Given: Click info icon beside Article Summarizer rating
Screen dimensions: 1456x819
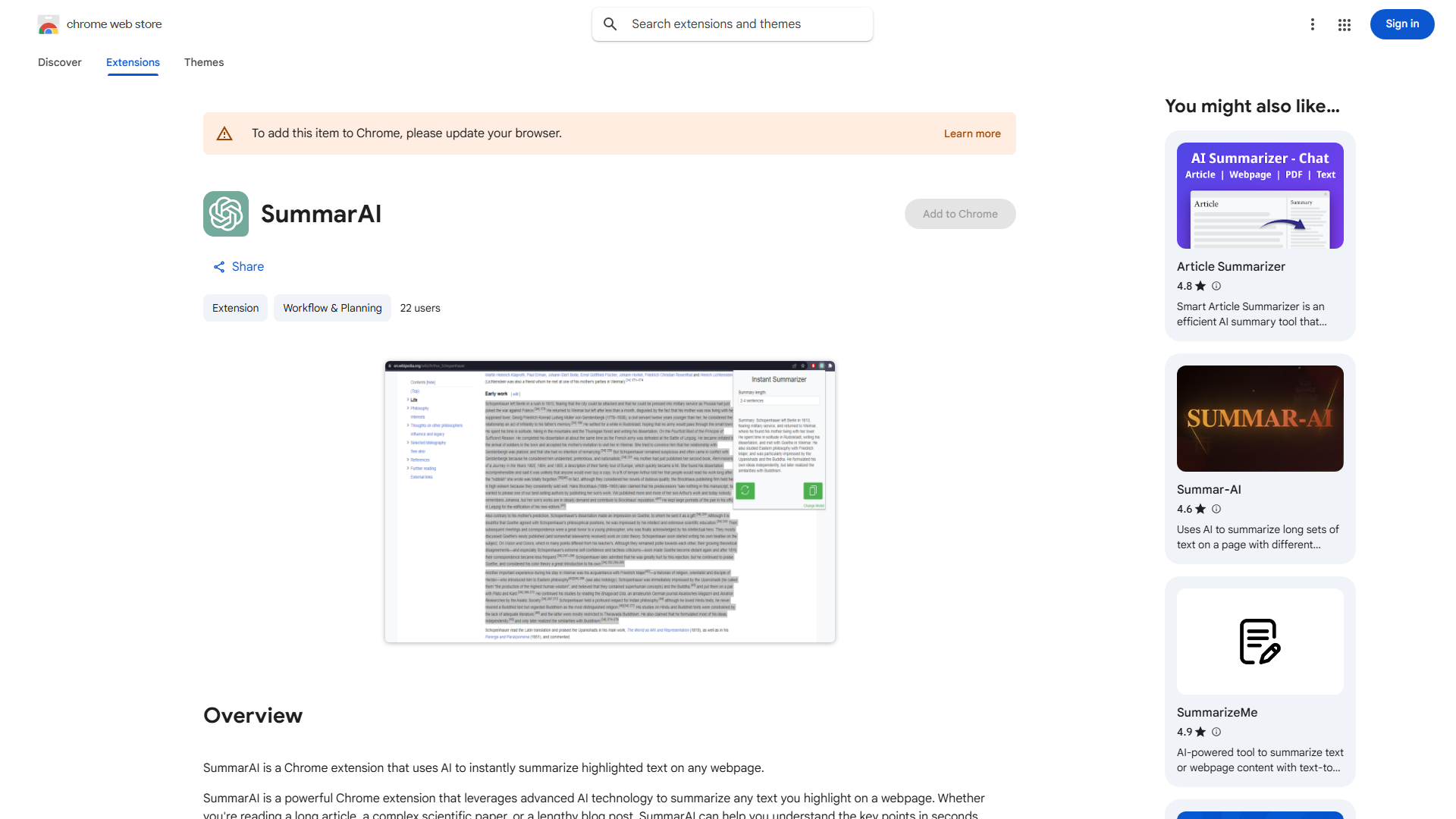Looking at the screenshot, I should pos(1216,286).
